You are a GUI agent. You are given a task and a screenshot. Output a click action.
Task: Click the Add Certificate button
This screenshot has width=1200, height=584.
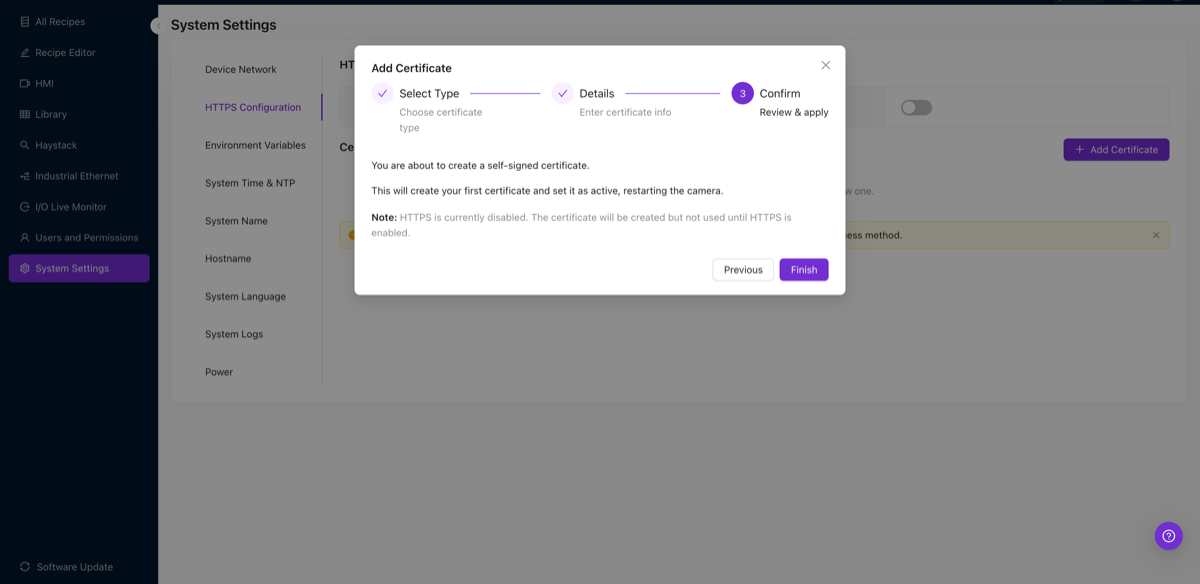(1116, 148)
